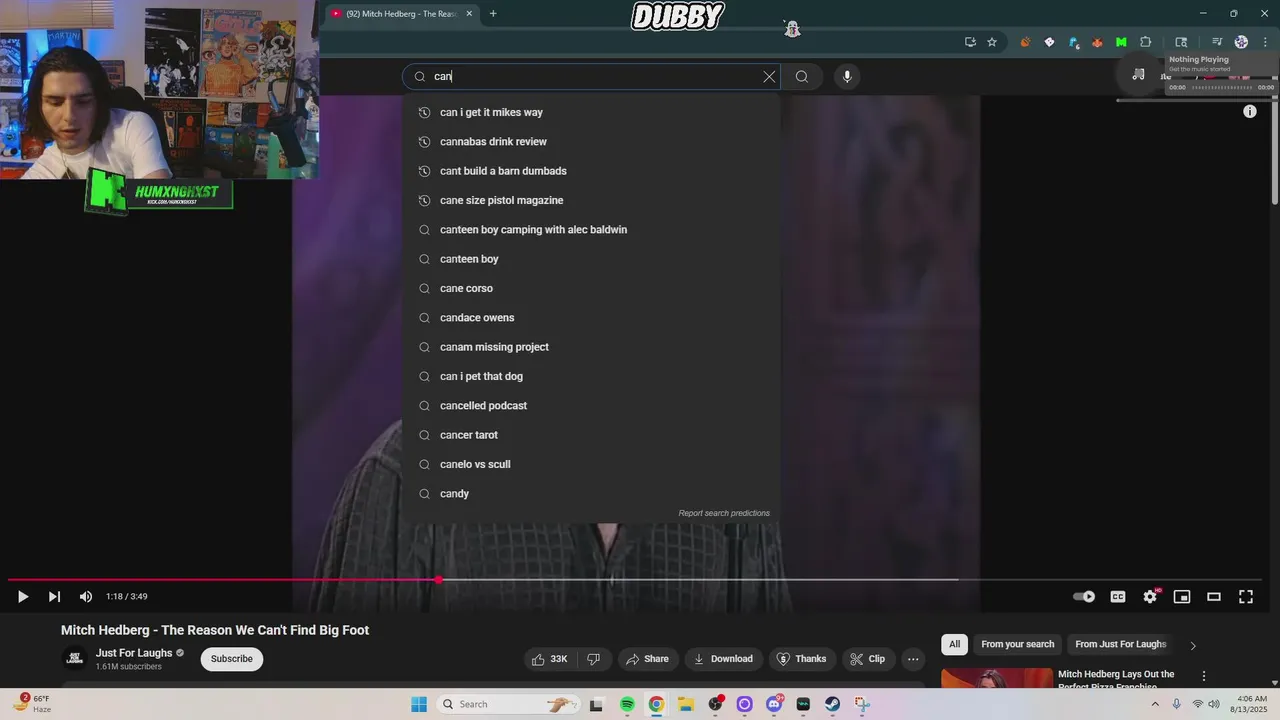Select suggestion cancelled podcast
Screen dimensions: 1280x720
click(591, 406)
